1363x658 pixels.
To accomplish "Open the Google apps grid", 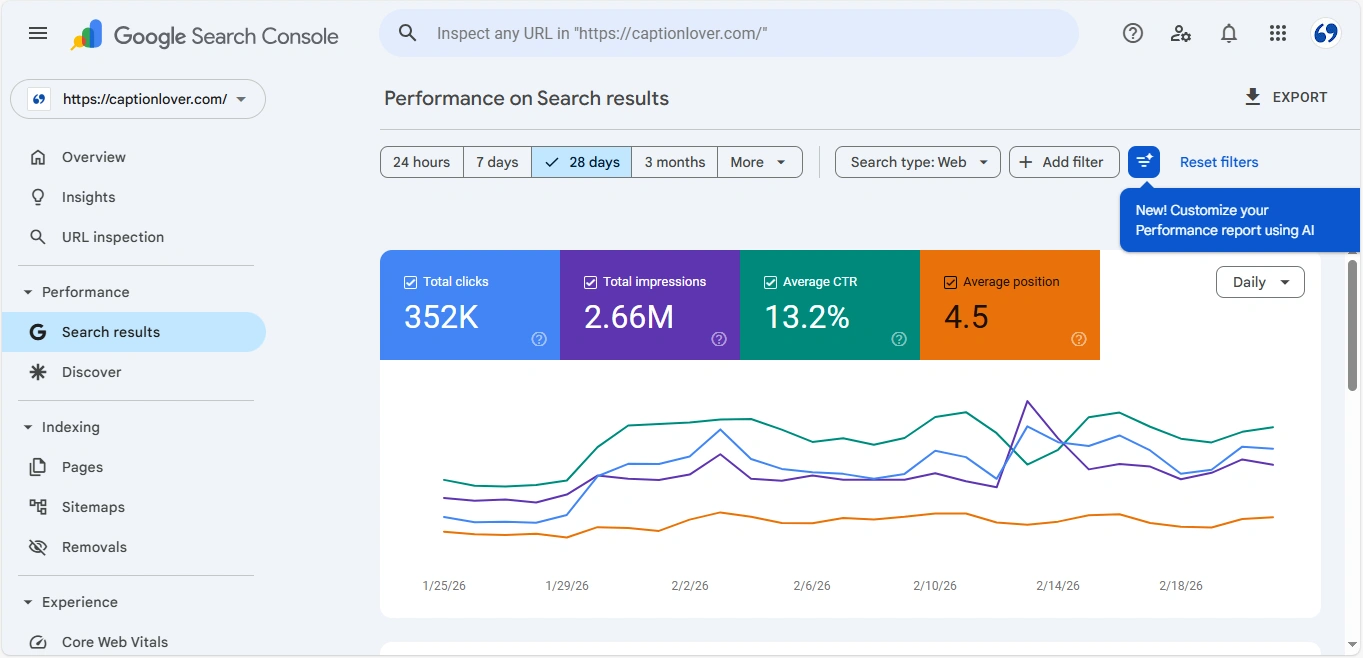I will click(x=1277, y=33).
